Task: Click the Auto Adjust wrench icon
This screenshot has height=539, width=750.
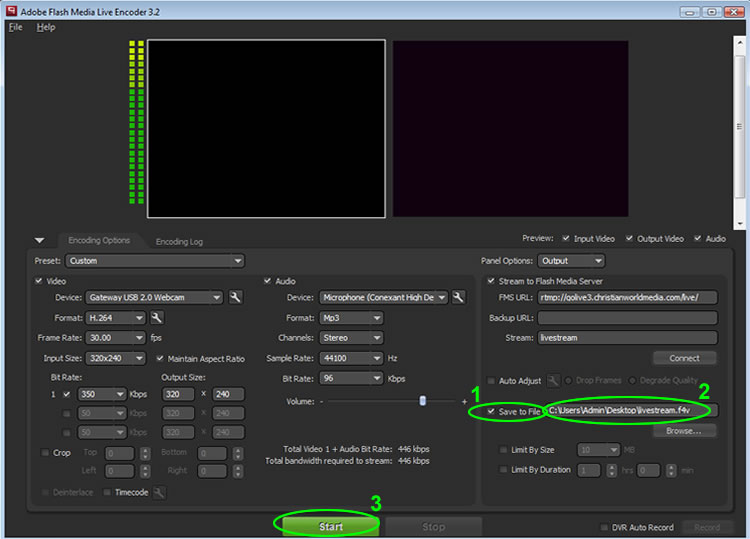Action: click(x=553, y=381)
